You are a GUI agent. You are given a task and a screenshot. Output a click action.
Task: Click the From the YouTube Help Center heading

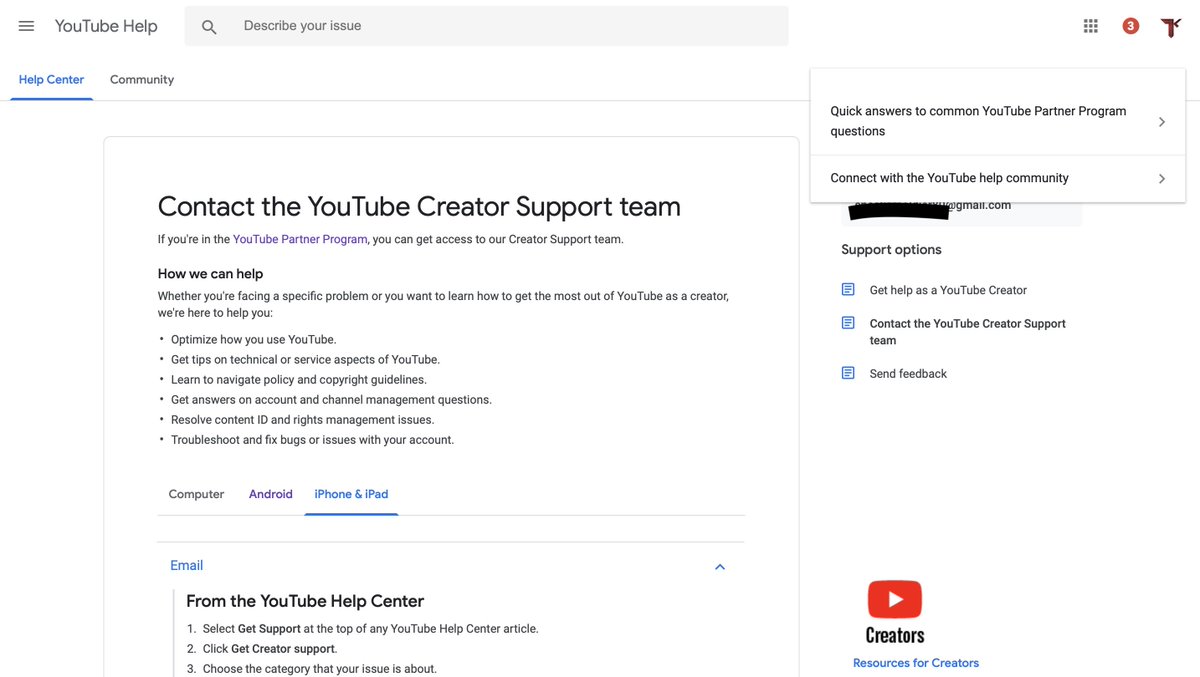[x=305, y=601]
